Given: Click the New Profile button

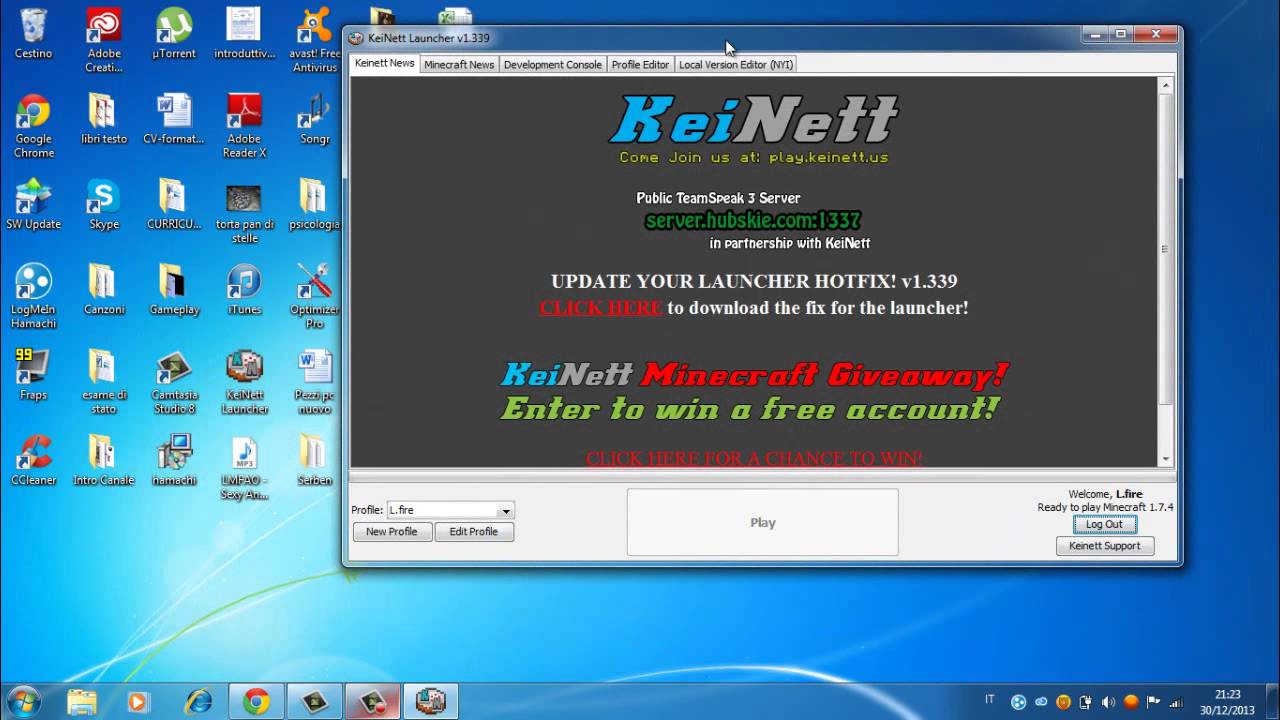Looking at the screenshot, I should [392, 532].
